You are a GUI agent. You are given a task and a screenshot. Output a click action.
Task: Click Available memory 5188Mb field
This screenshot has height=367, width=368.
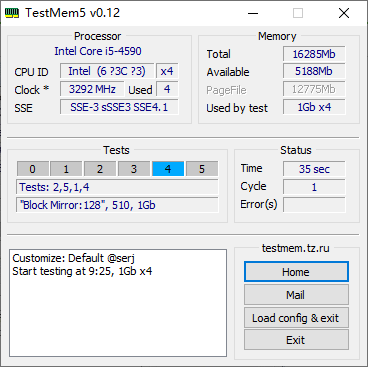click(x=314, y=71)
